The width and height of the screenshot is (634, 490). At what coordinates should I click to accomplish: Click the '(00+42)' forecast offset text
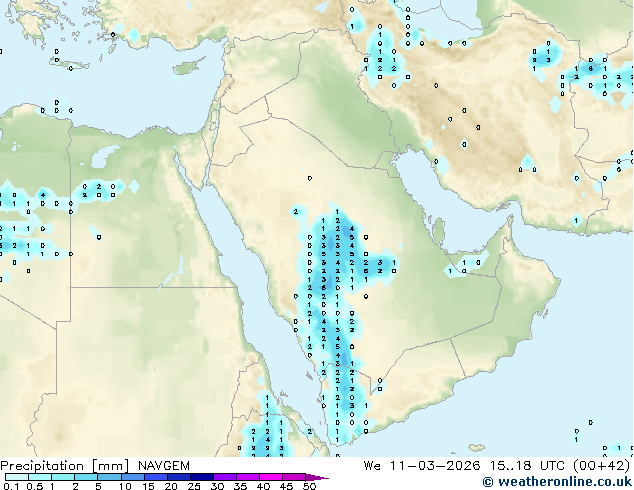[x=602, y=466]
